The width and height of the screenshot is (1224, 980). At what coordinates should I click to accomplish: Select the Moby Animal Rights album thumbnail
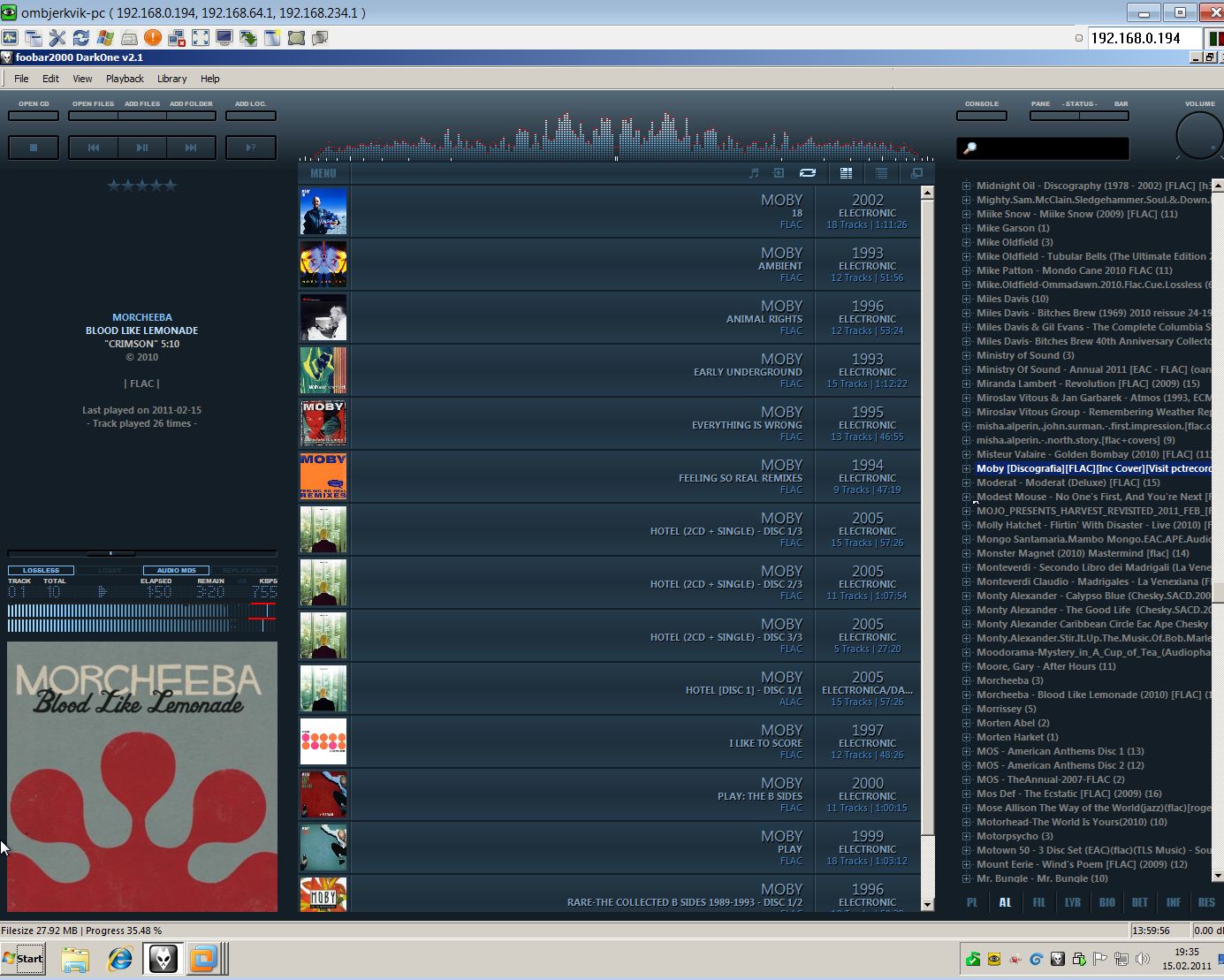pos(323,317)
